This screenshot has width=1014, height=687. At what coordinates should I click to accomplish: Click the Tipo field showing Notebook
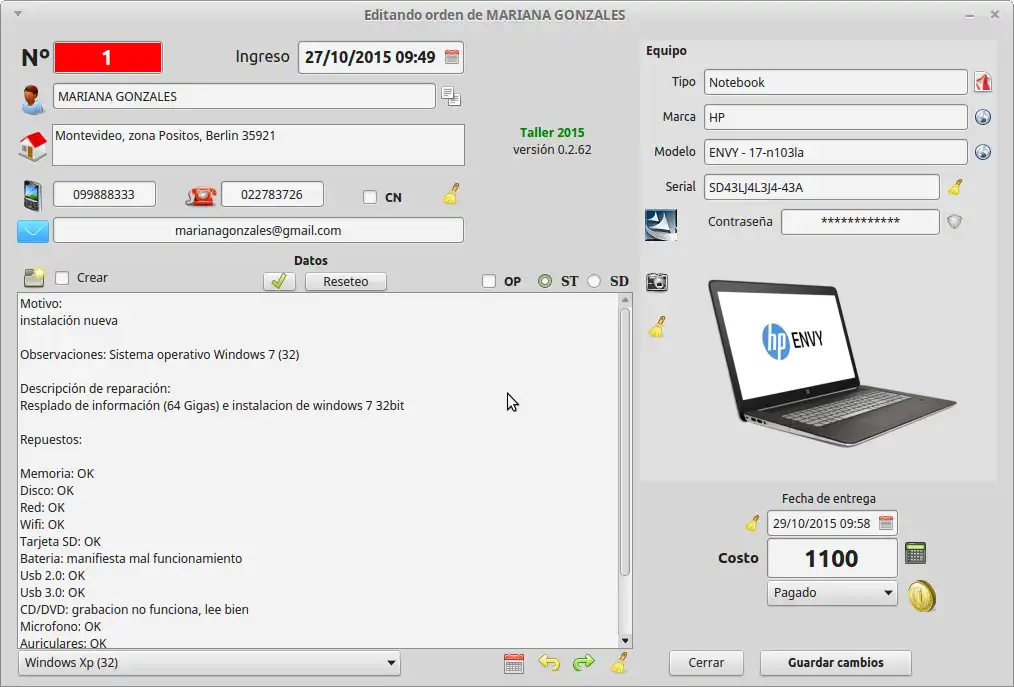836,82
